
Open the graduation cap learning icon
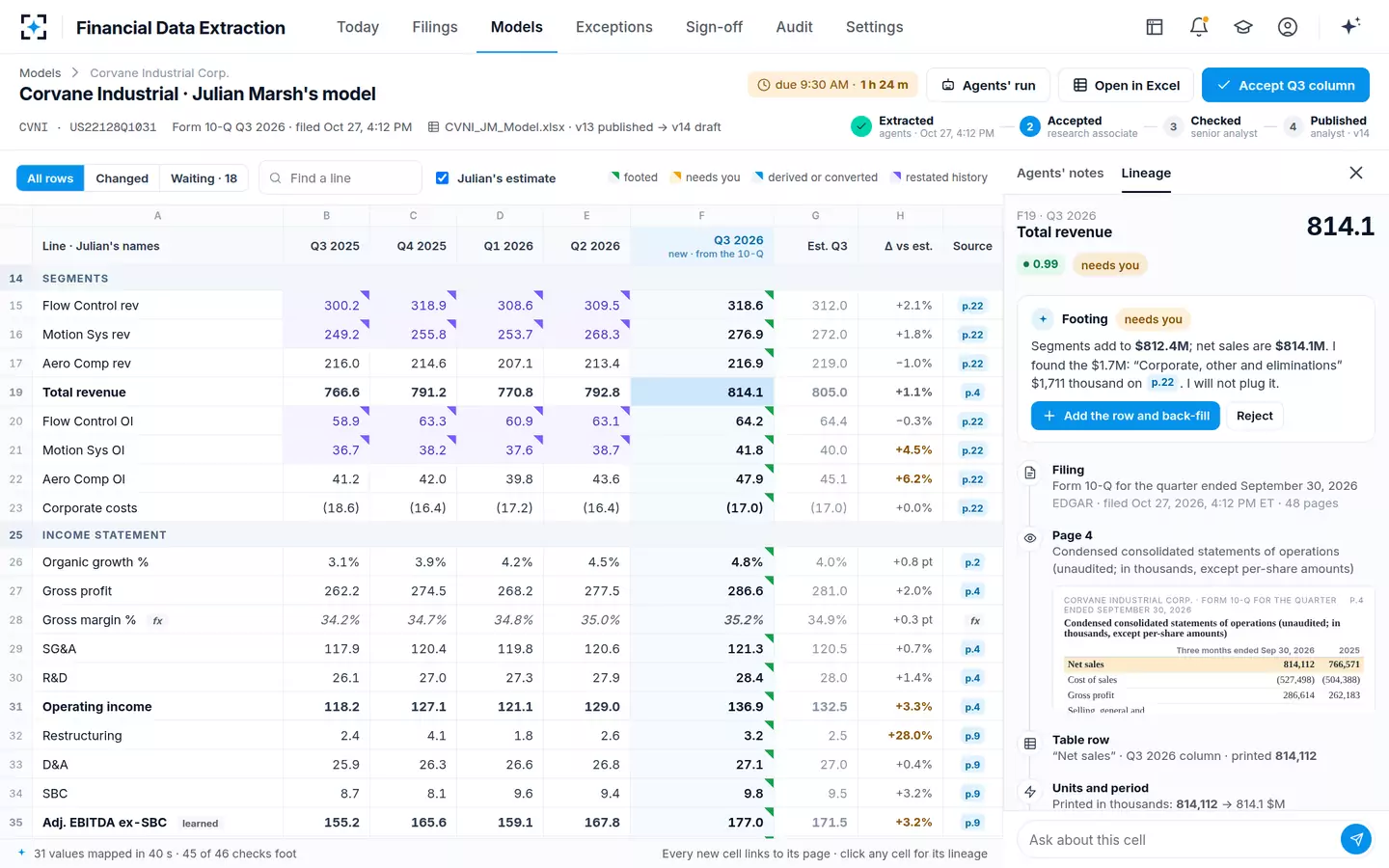1243,27
